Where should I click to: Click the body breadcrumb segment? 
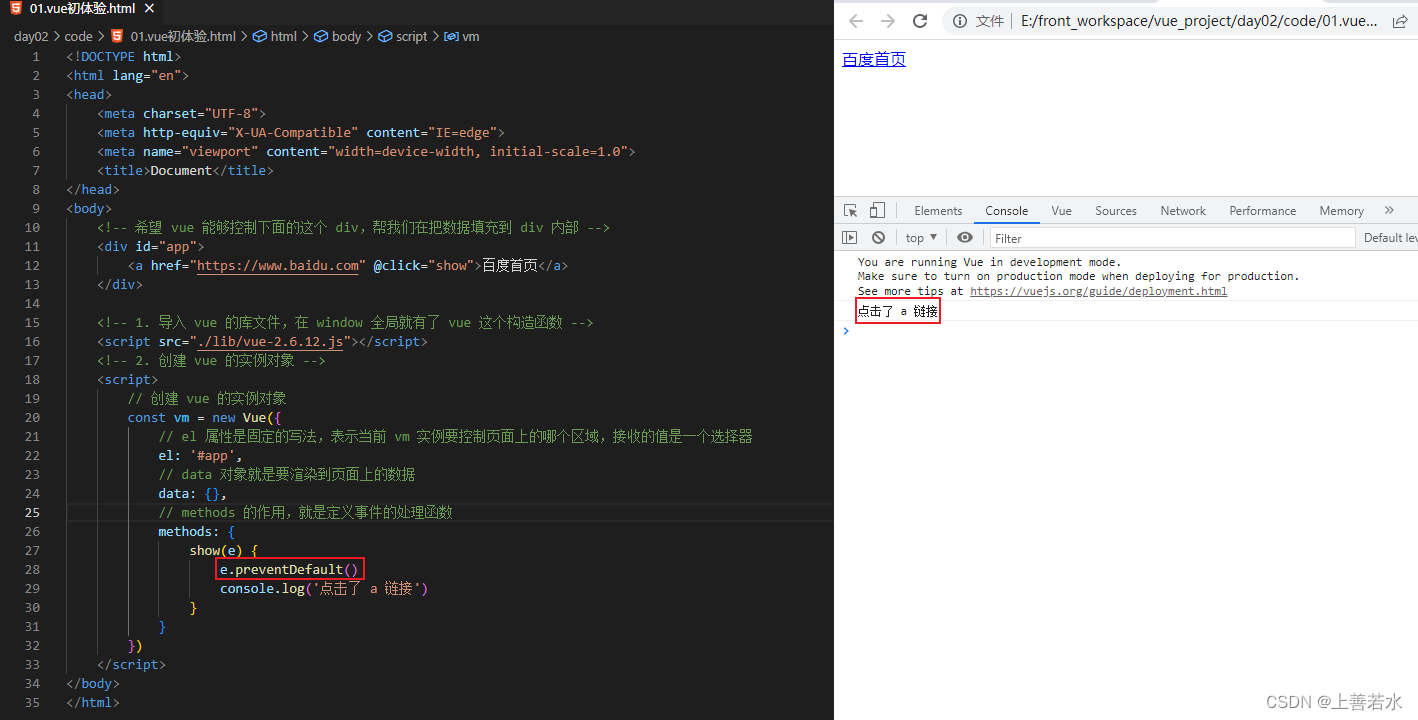pos(346,36)
